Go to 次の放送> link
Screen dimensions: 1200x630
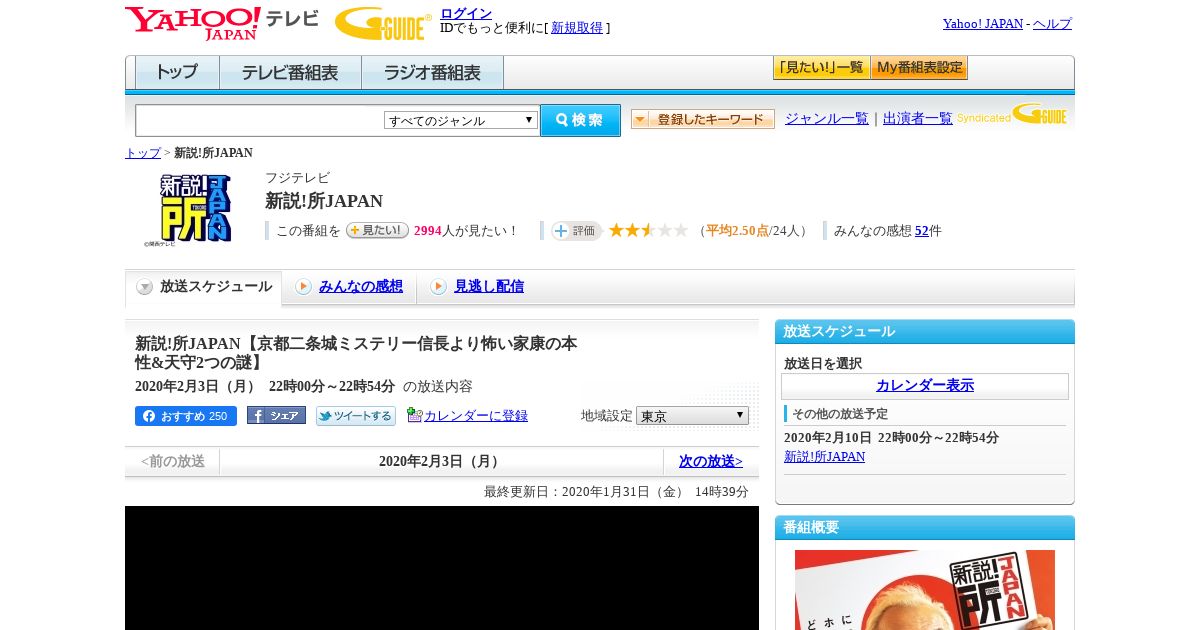[x=711, y=461]
